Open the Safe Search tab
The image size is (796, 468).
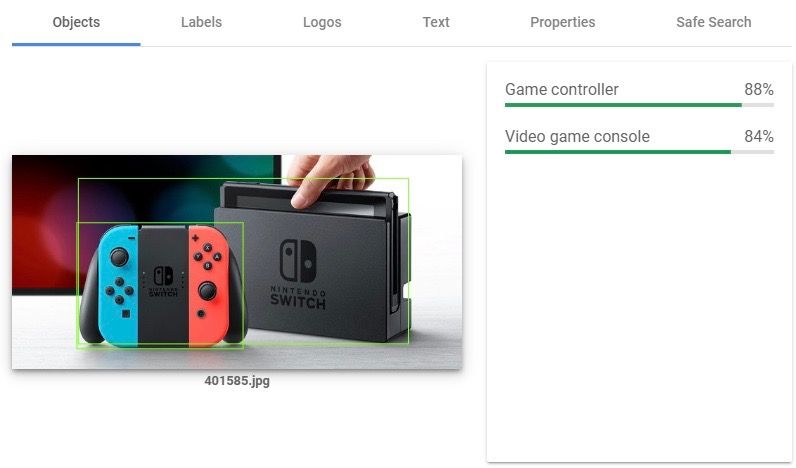coord(713,23)
